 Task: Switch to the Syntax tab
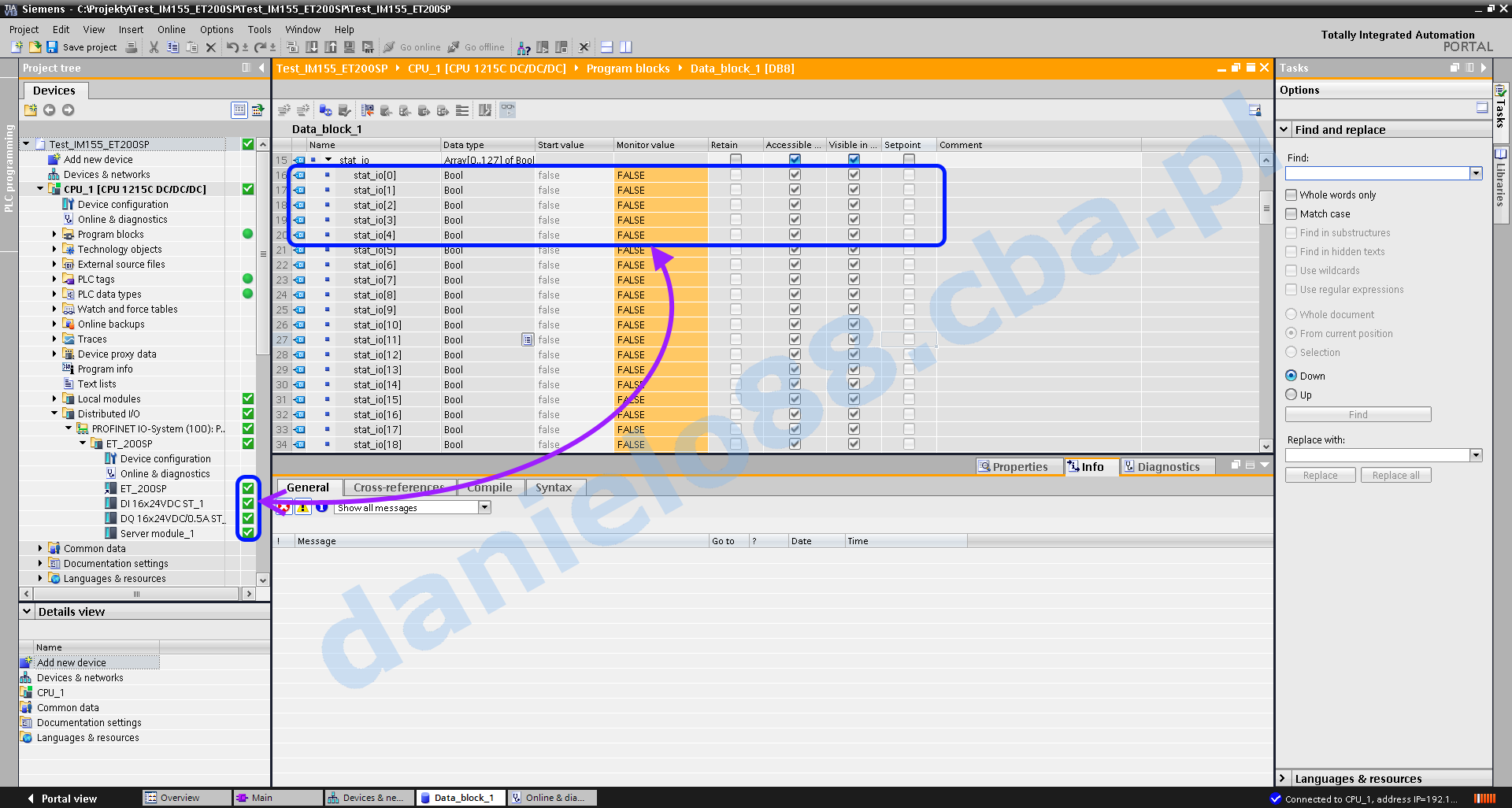tap(554, 487)
